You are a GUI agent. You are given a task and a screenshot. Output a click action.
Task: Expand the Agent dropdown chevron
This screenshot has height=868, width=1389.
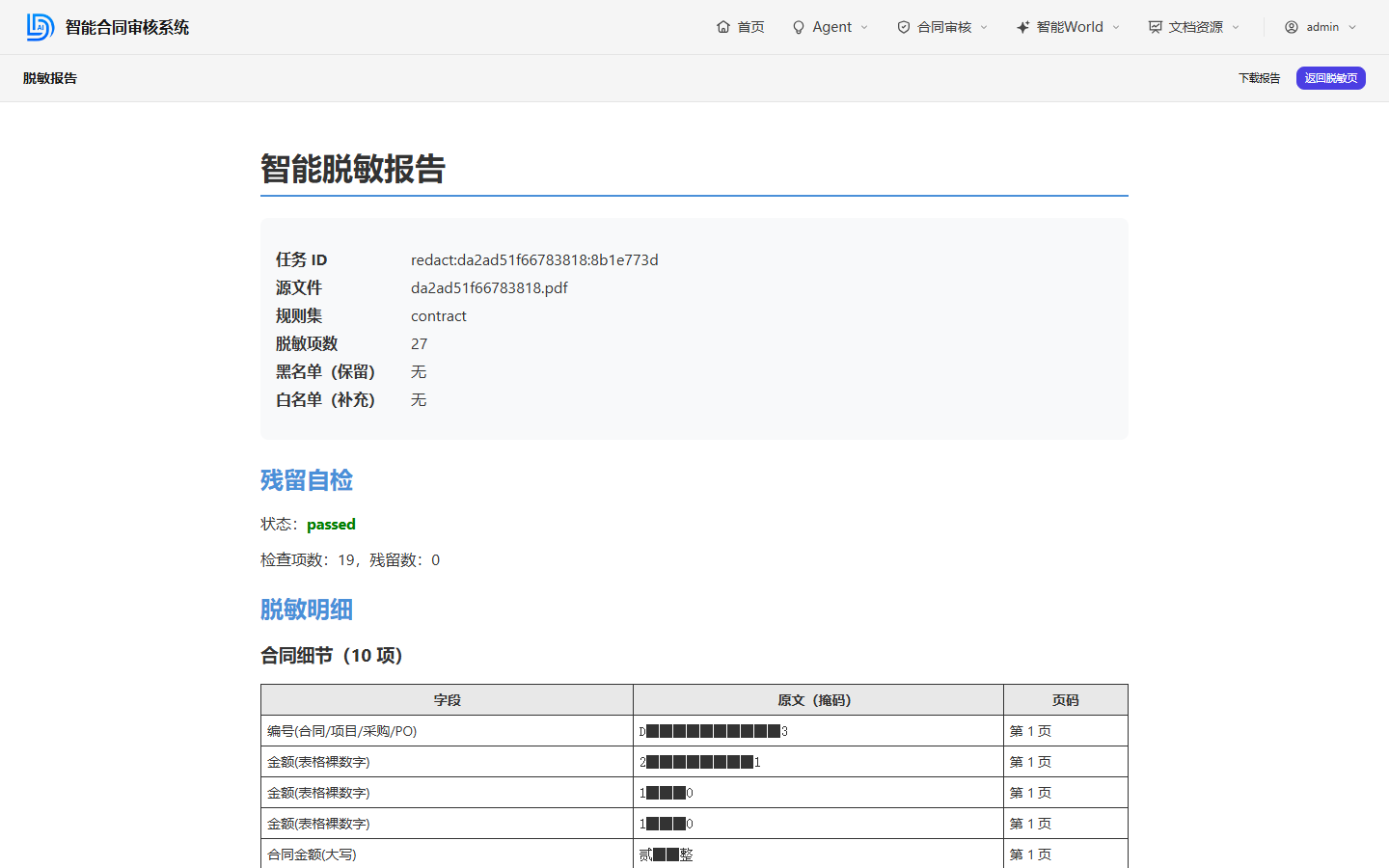pos(864,27)
